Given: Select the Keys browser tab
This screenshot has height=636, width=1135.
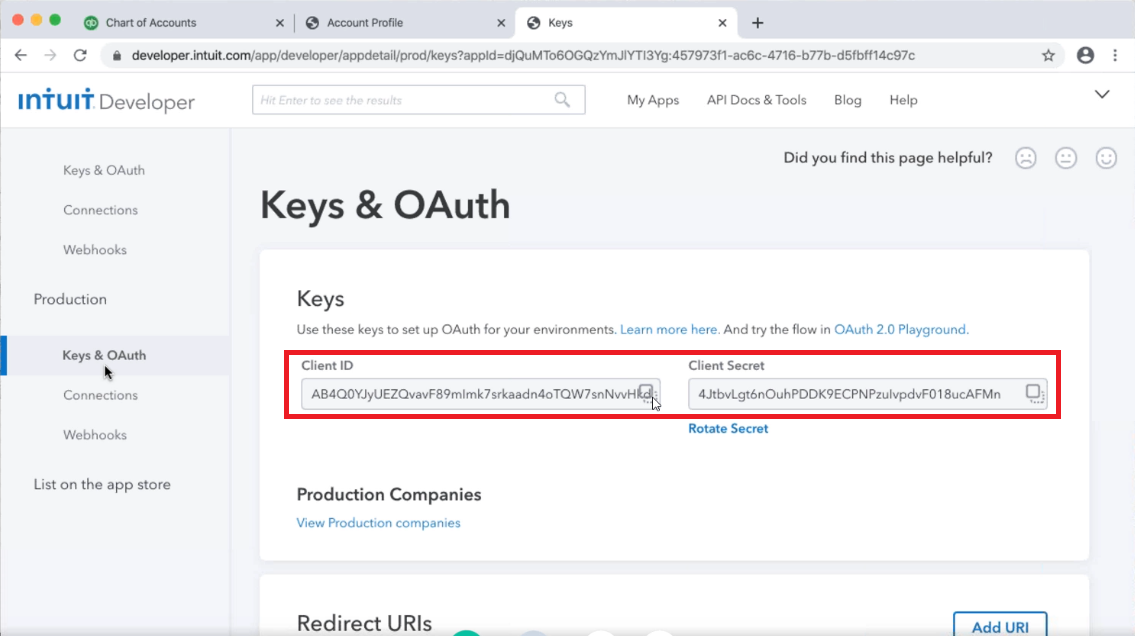Looking at the screenshot, I should pyautogui.click(x=626, y=23).
